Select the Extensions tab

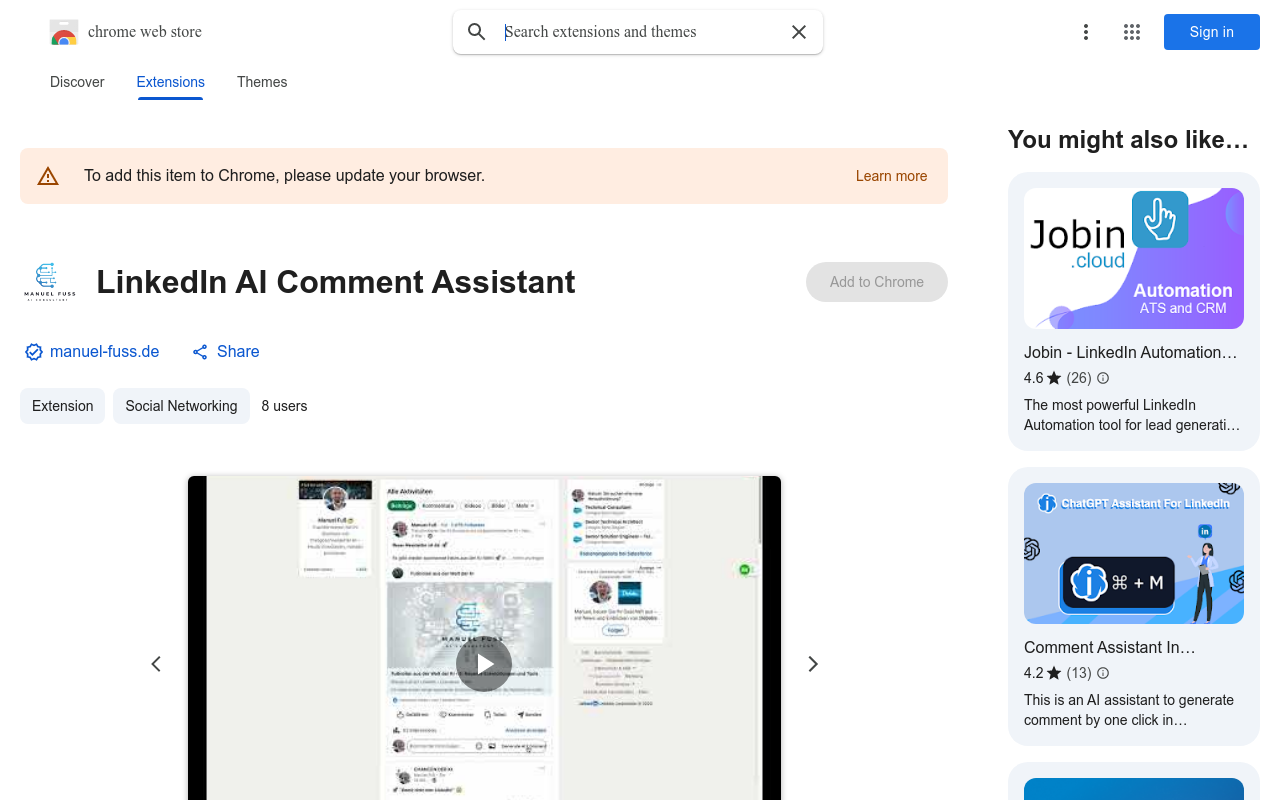click(171, 82)
